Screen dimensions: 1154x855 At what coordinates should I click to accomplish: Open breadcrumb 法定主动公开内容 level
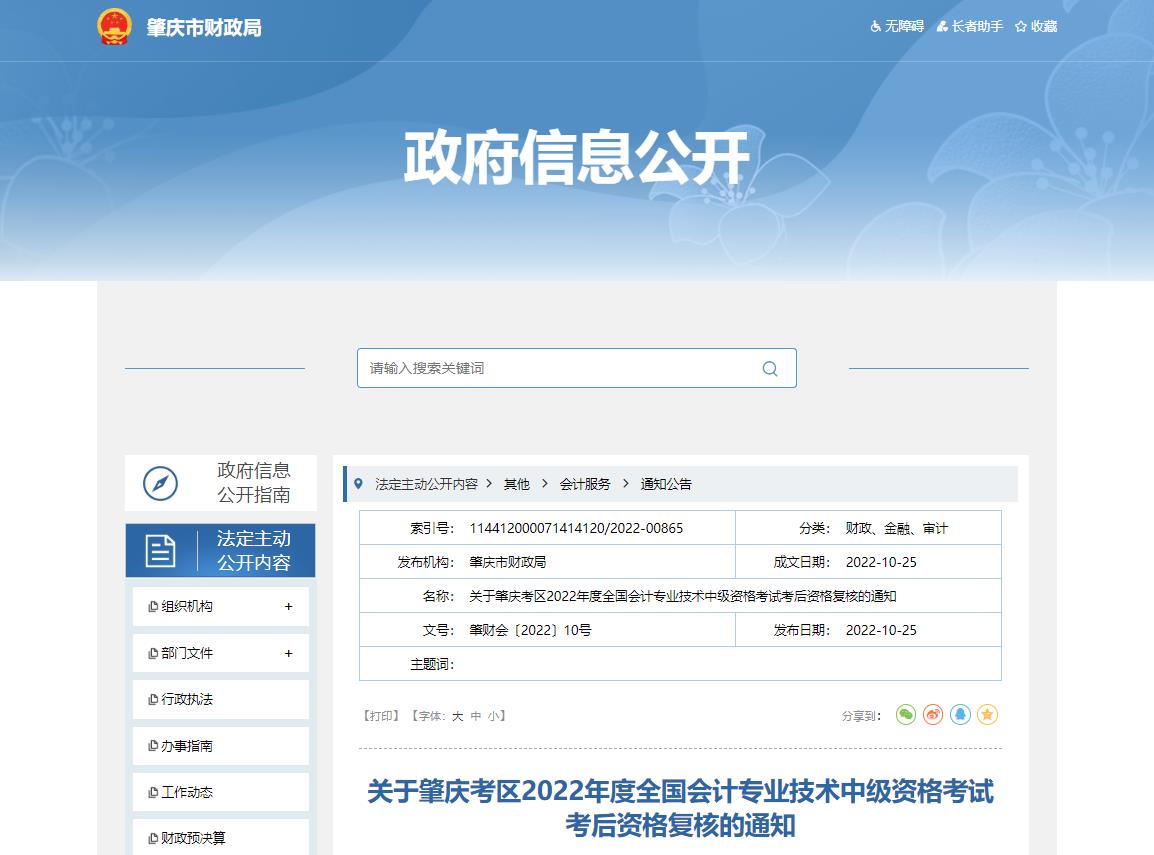[x=428, y=484]
